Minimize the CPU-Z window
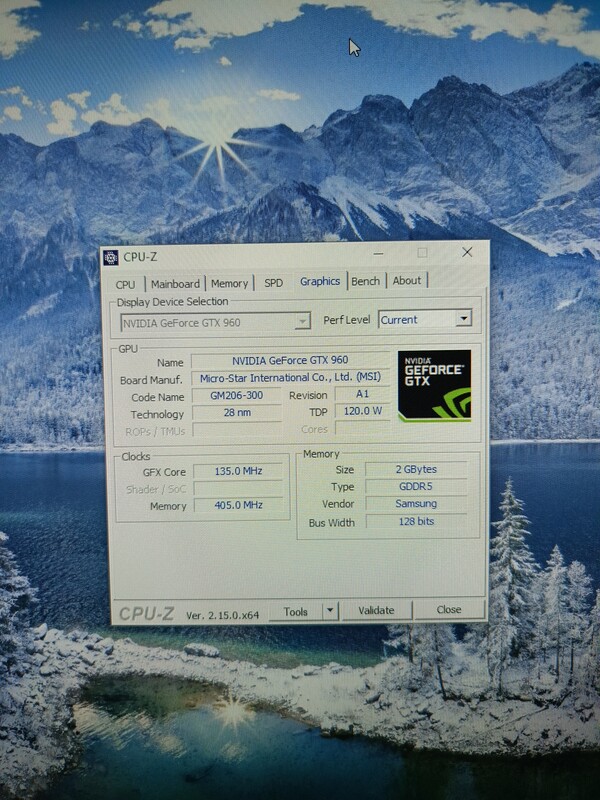 378,254
